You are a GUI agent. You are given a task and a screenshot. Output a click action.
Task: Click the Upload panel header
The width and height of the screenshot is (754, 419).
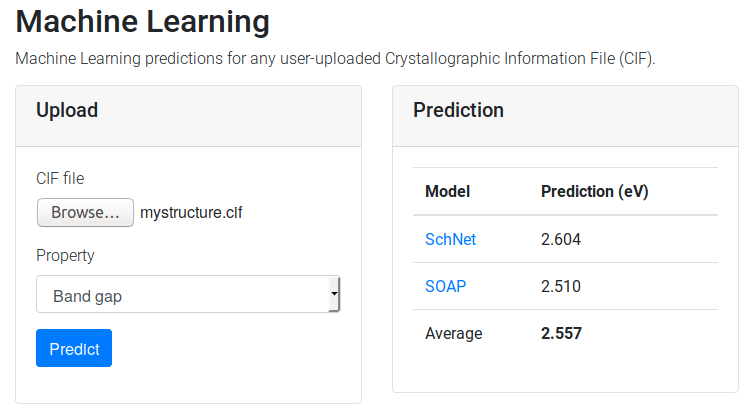pyautogui.click(x=188, y=110)
